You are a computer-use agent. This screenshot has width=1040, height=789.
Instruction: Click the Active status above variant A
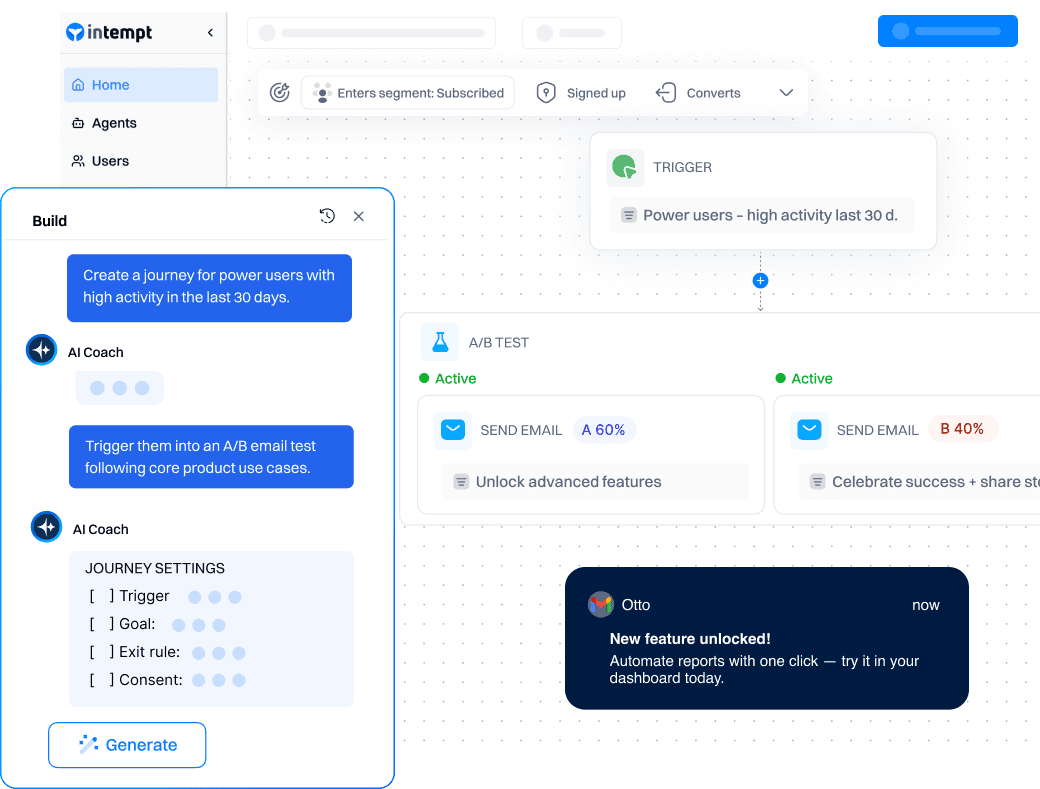[x=448, y=379]
